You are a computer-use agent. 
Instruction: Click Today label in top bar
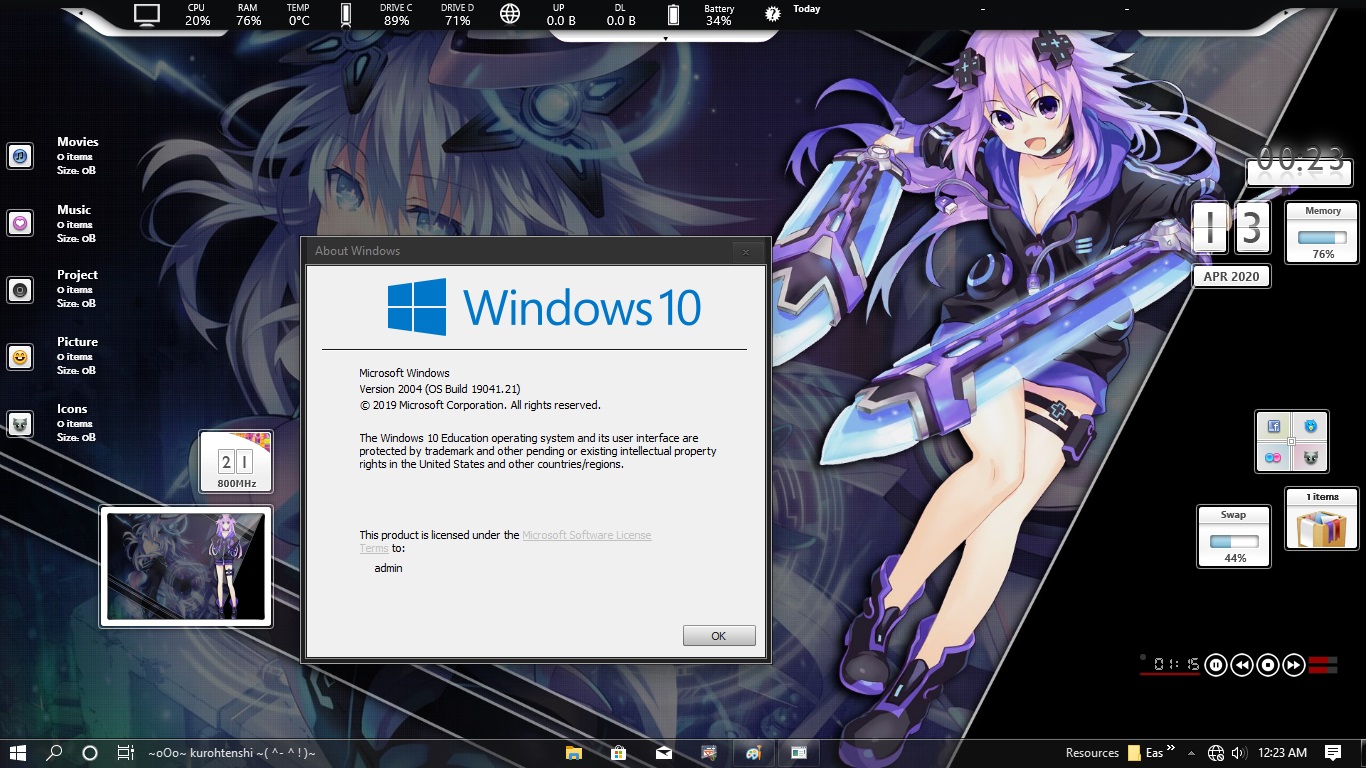click(806, 9)
